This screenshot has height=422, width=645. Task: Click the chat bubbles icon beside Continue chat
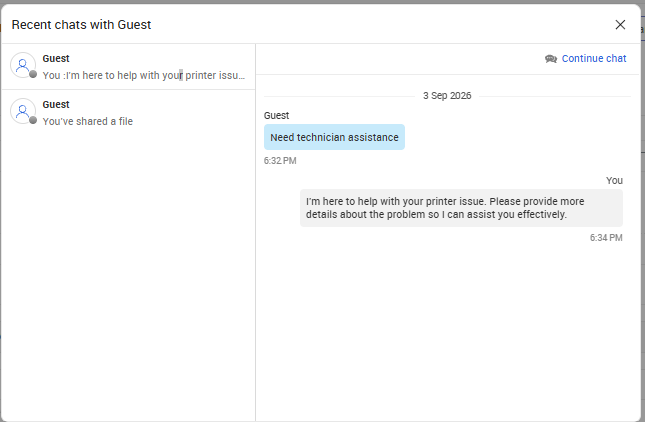coord(551,59)
